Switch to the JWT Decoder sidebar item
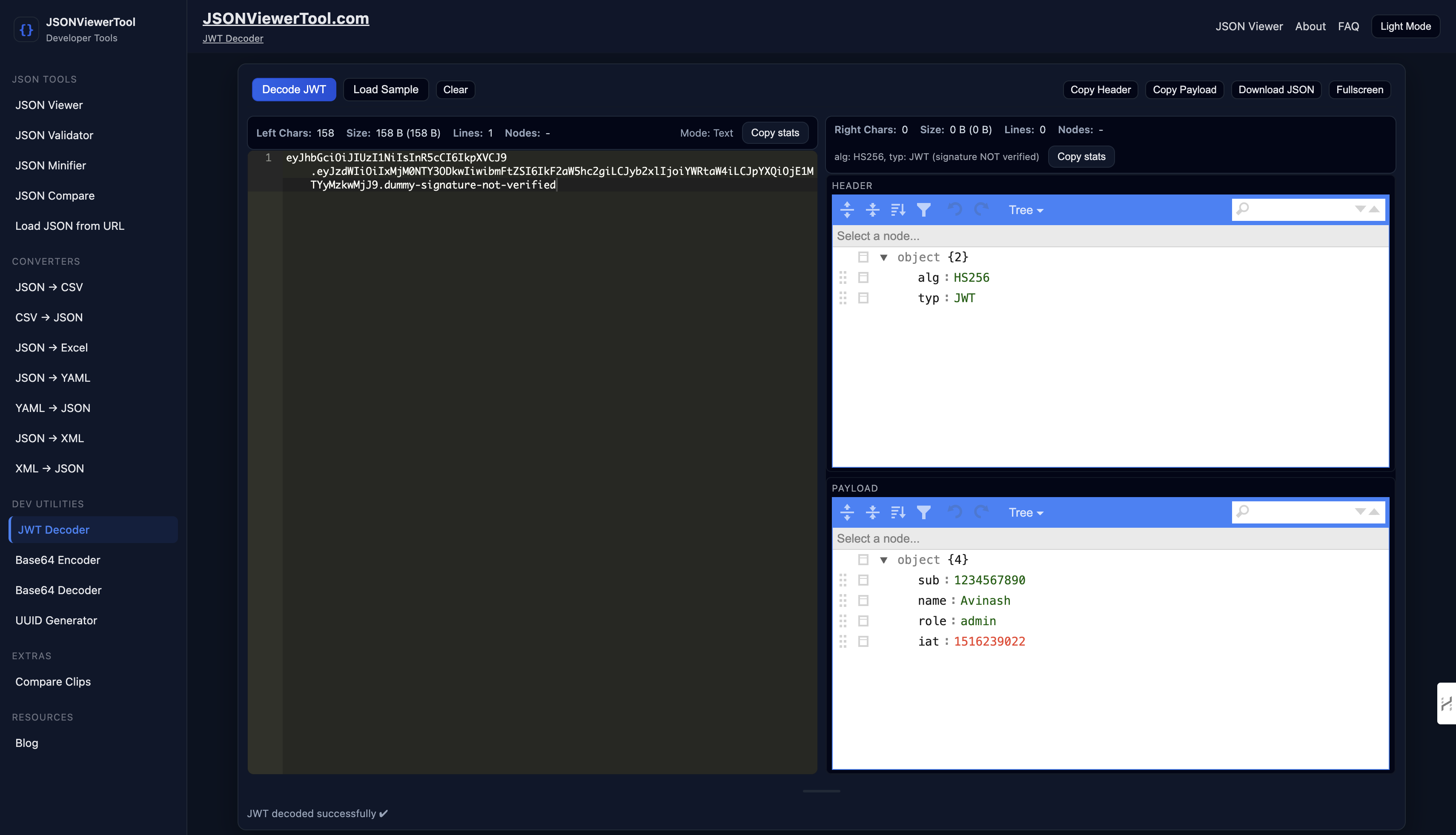Viewport: 1456px width, 835px height. 54,529
